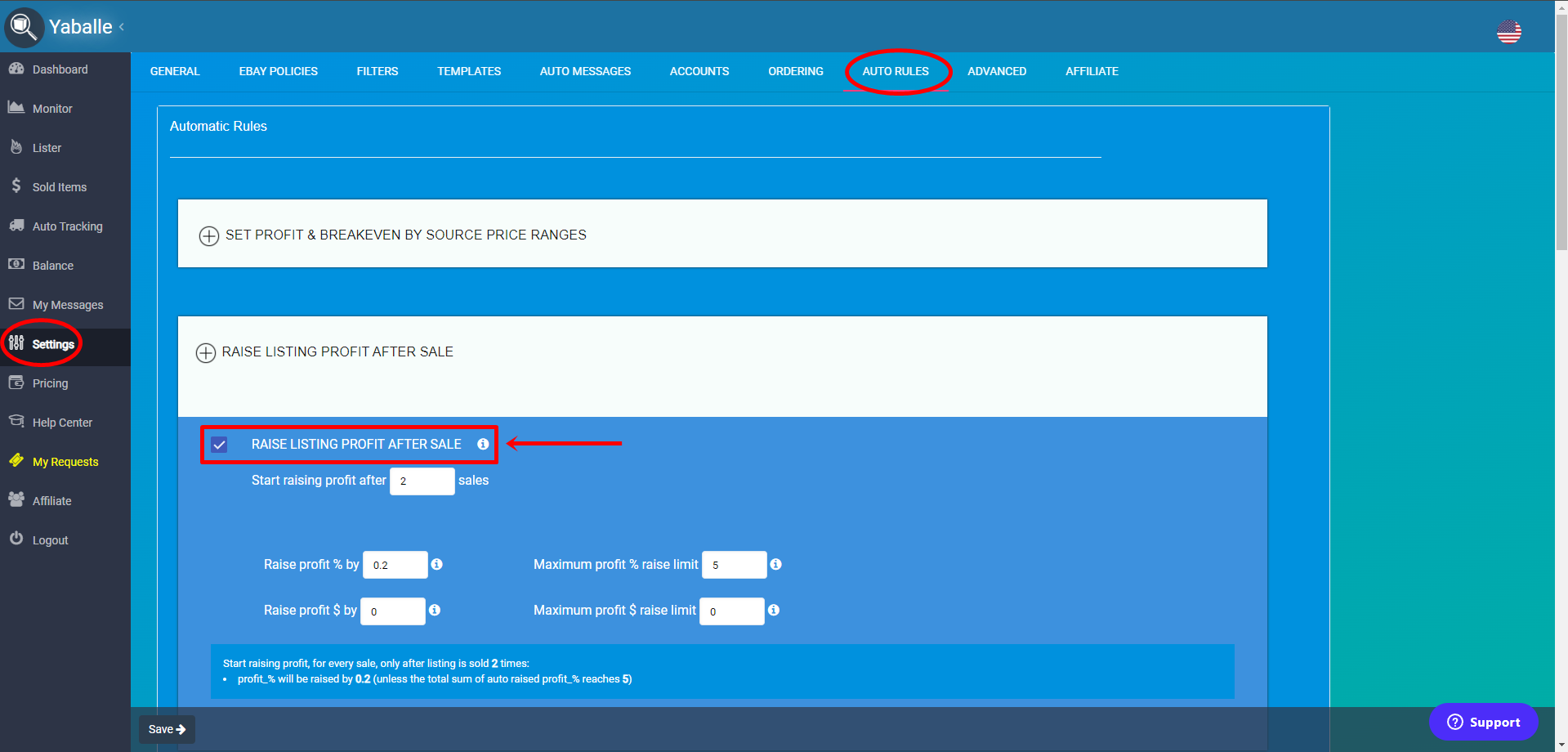Open Auto Tracking in the sidebar
Viewport: 1568px width, 752px height.
point(65,226)
